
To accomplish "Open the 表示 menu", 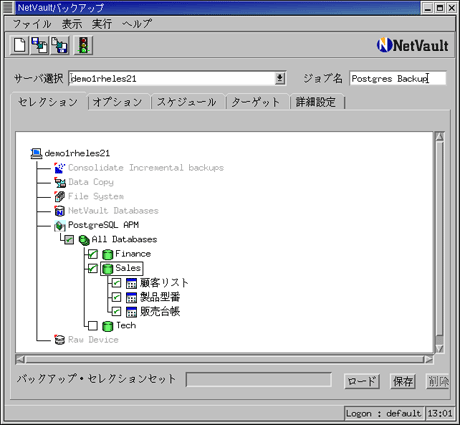I will 72,24.
